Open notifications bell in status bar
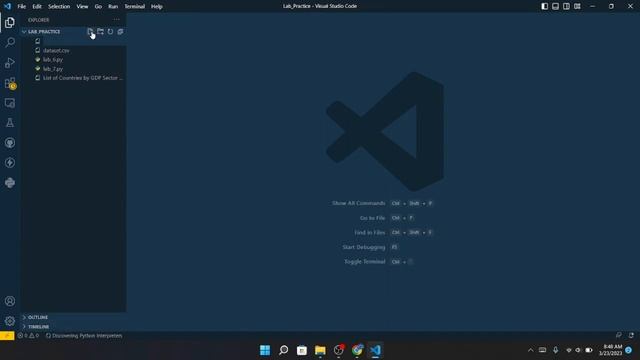Image resolution: width=640 pixels, height=360 pixels. point(631,335)
